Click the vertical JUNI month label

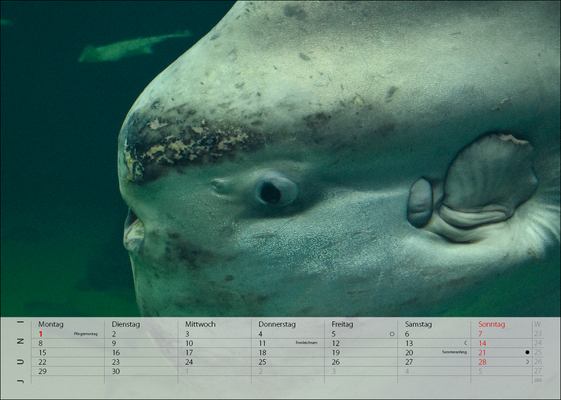coord(21,352)
